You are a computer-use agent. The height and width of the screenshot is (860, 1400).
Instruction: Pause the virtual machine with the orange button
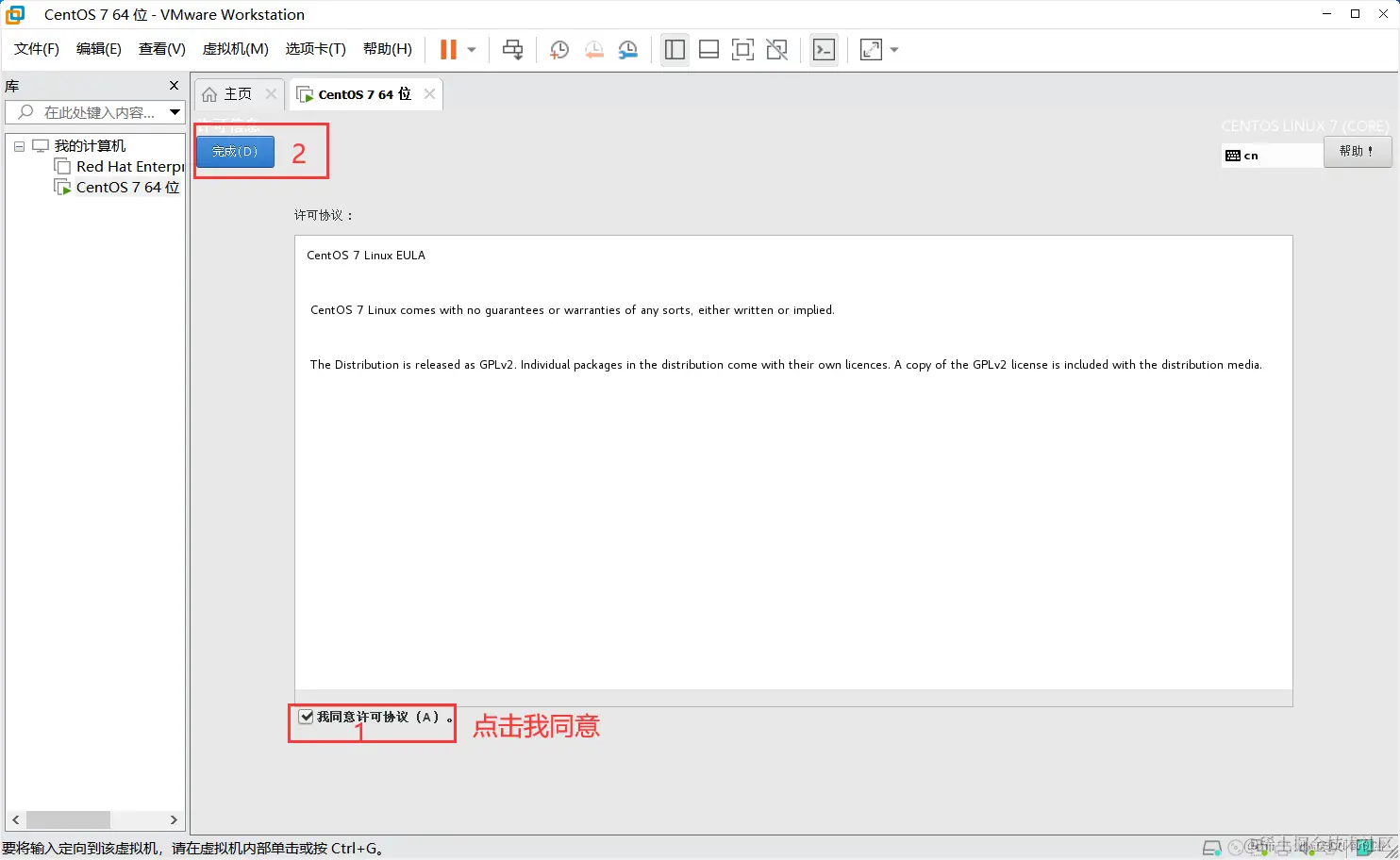point(449,50)
